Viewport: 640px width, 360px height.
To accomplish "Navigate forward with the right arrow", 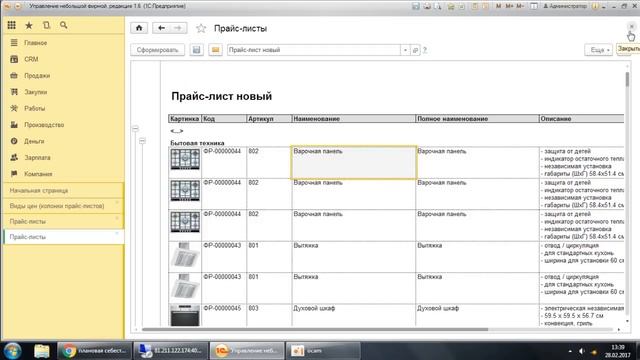I will click(x=178, y=28).
